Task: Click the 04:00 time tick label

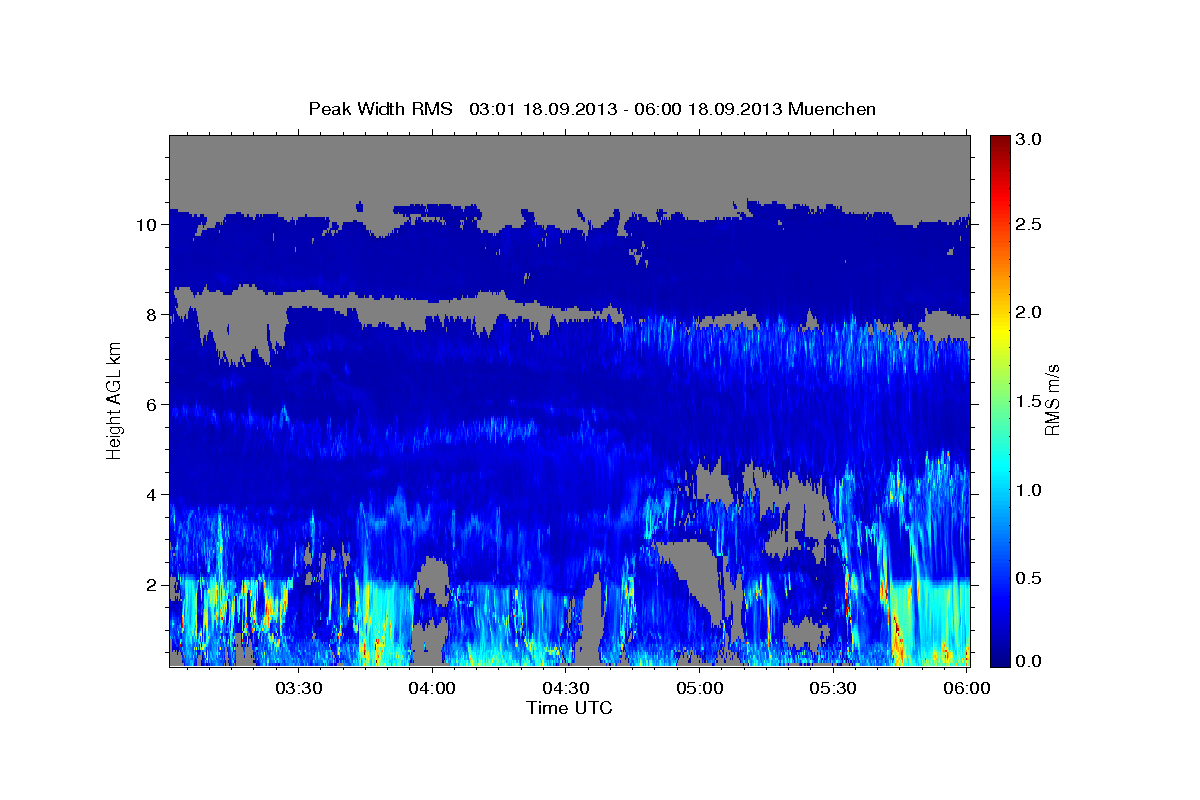Action: [x=432, y=689]
